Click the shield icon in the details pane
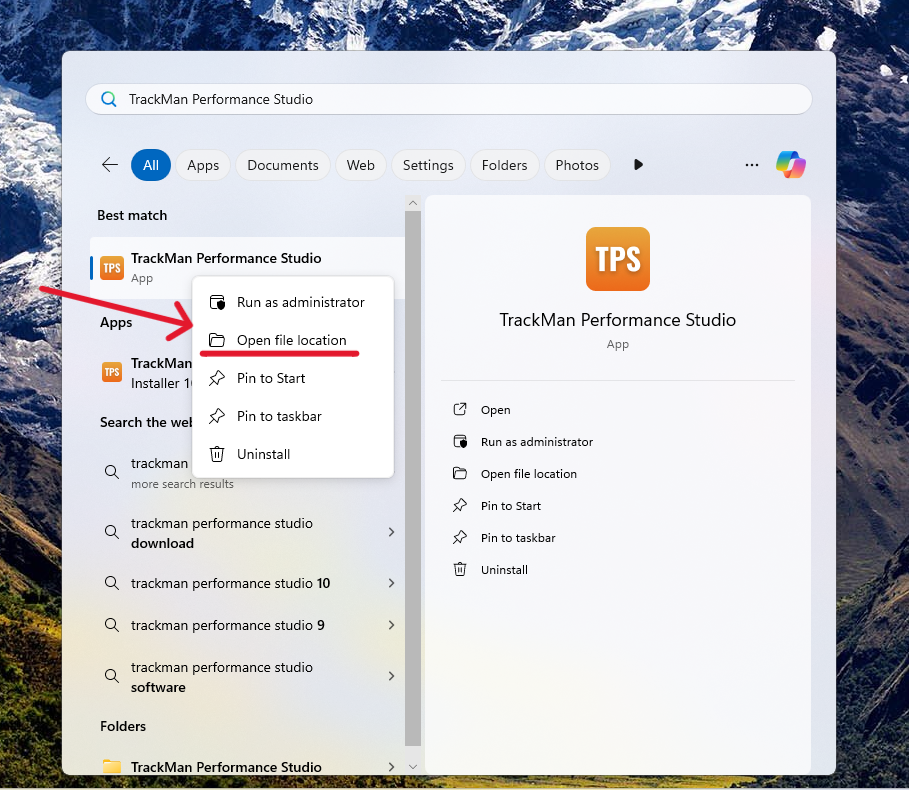 tap(460, 442)
